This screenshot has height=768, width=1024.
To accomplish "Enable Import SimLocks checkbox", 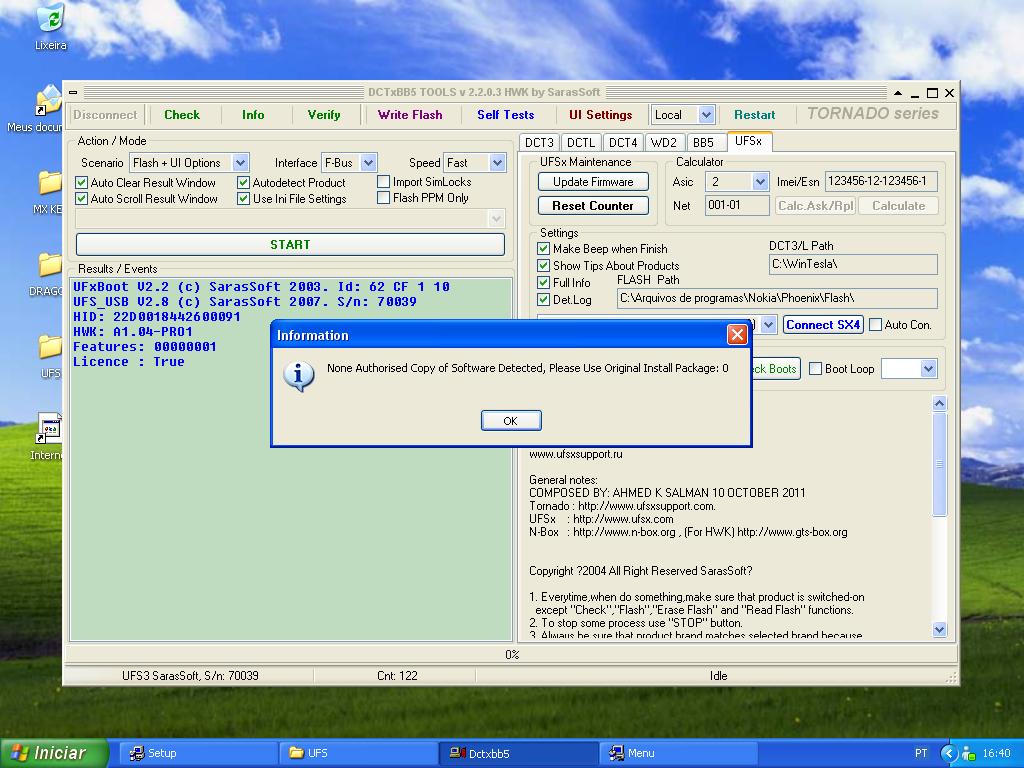I will tap(384, 182).
